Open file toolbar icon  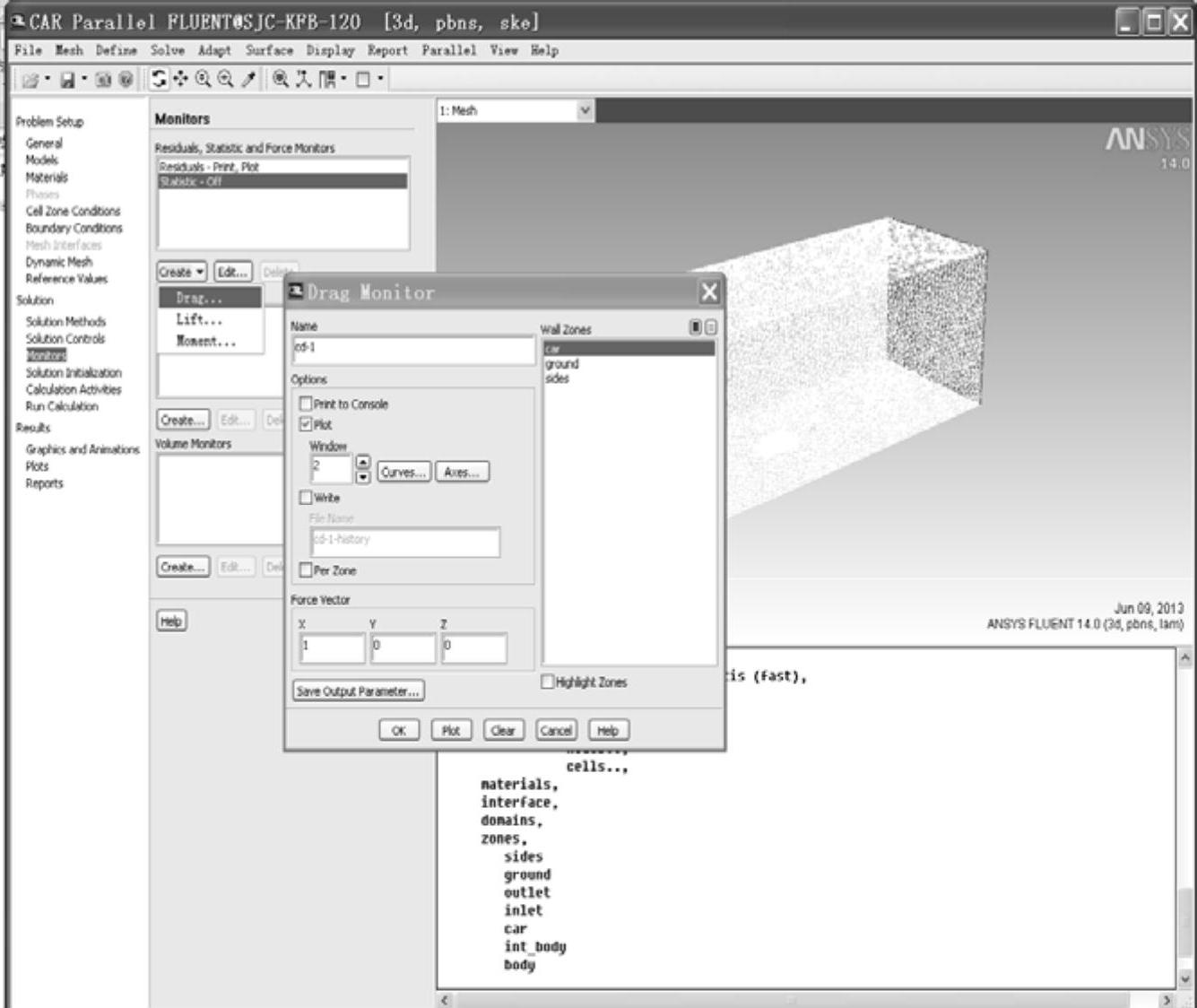tap(30, 80)
